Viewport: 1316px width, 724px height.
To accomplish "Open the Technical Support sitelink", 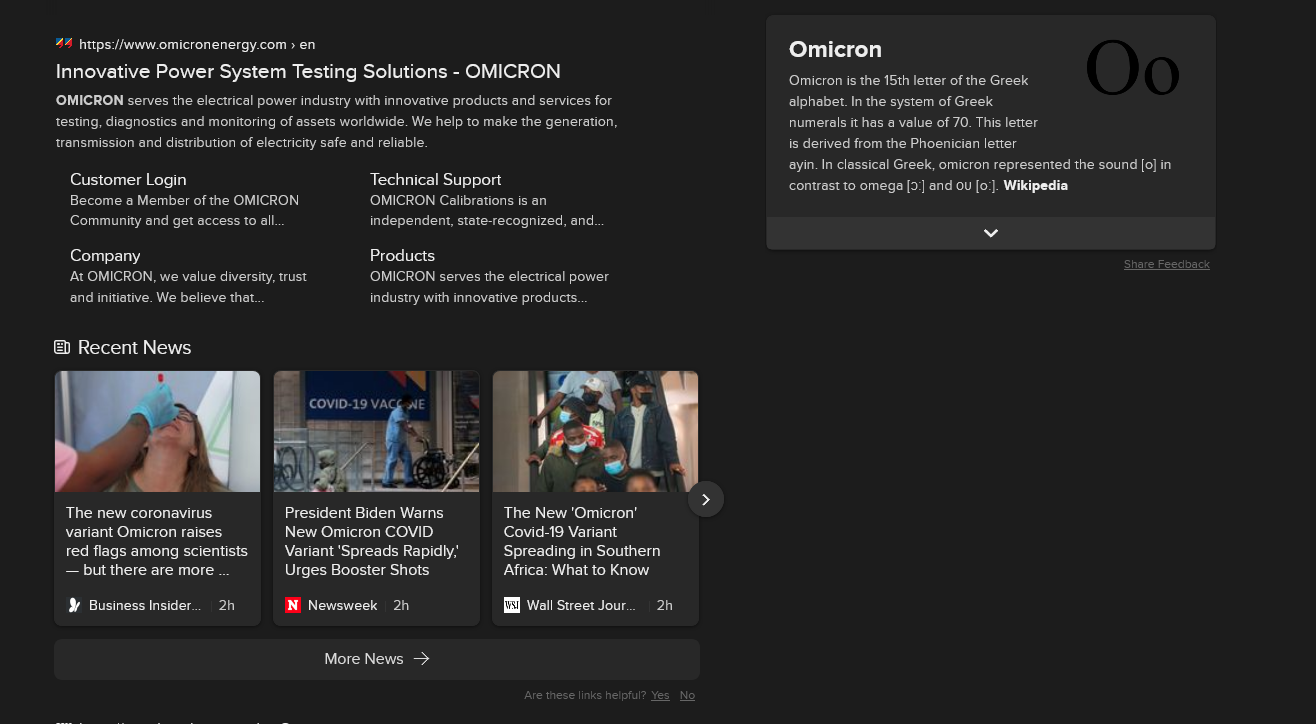I will coord(435,179).
